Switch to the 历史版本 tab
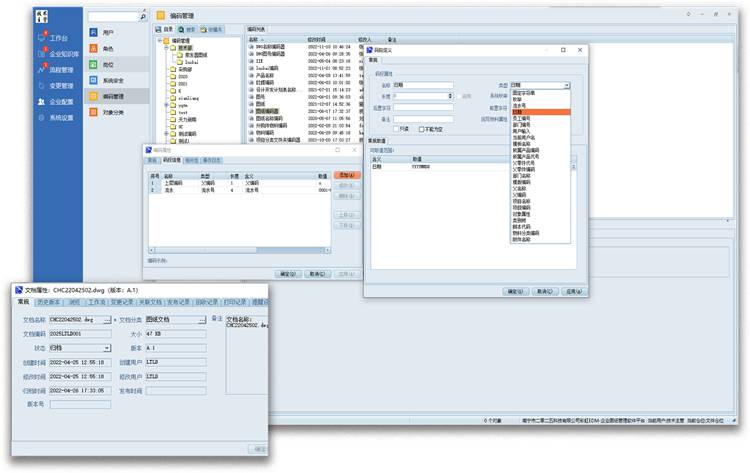Image resolution: width=750 pixels, height=473 pixels. 47,301
